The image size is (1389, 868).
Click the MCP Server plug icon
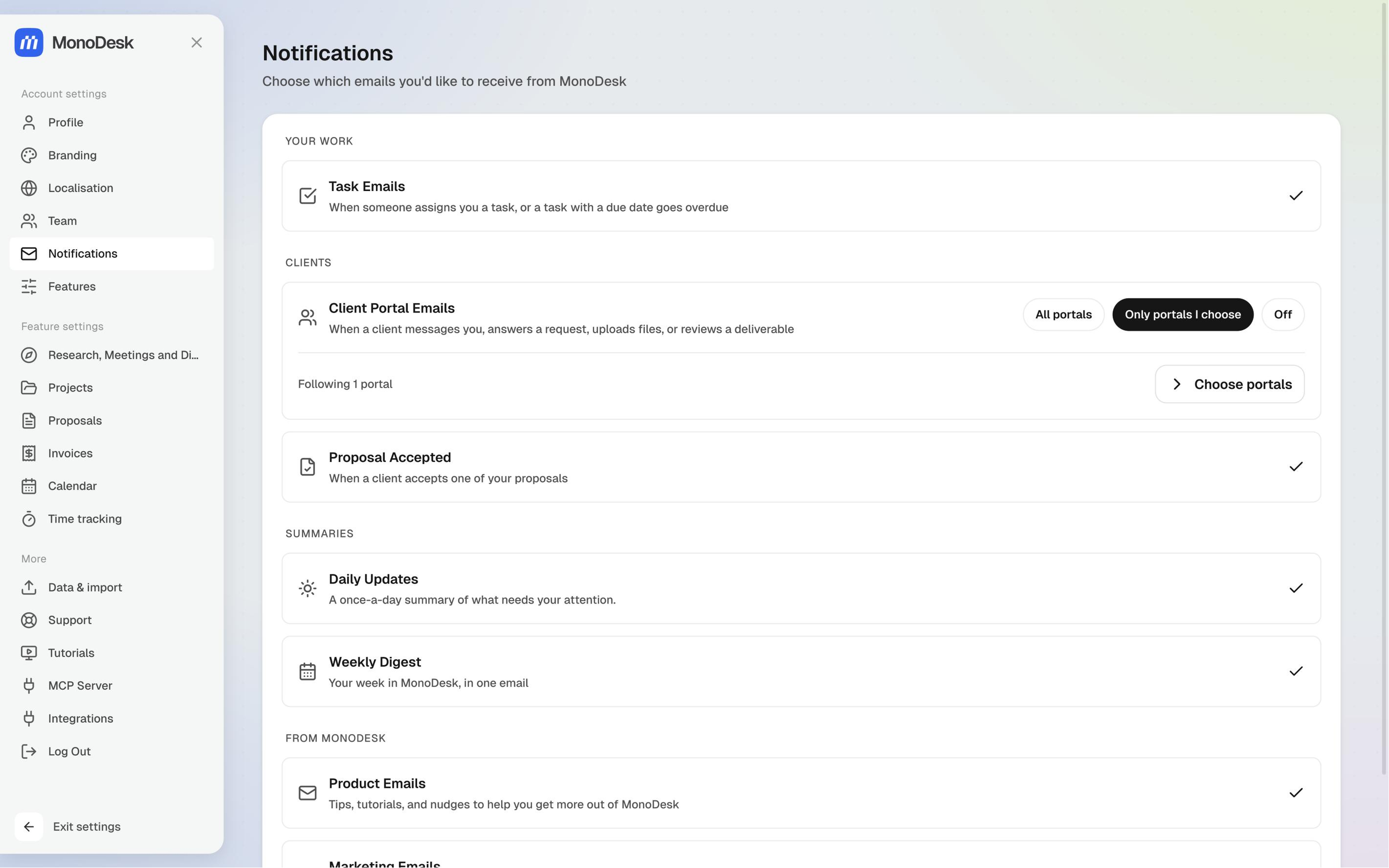(29, 685)
